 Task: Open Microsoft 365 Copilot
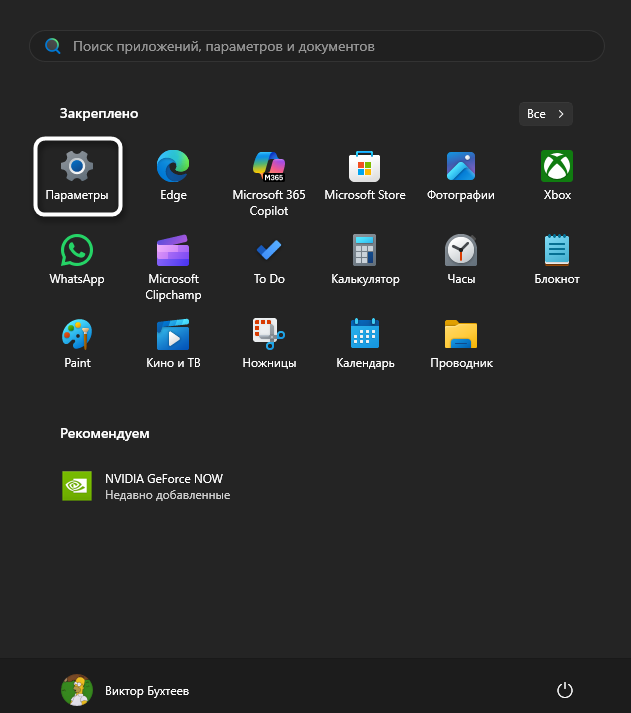(x=269, y=182)
